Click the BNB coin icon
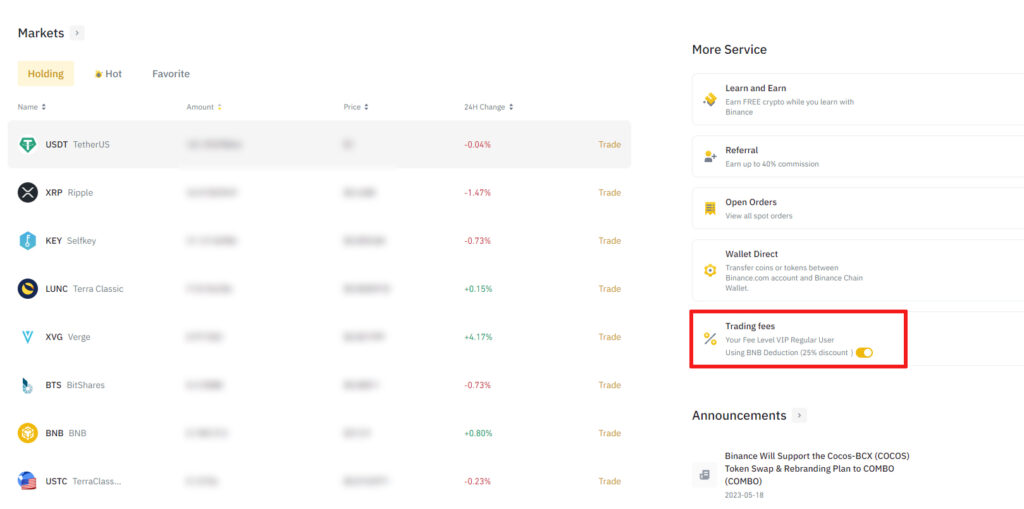 pos(27,433)
